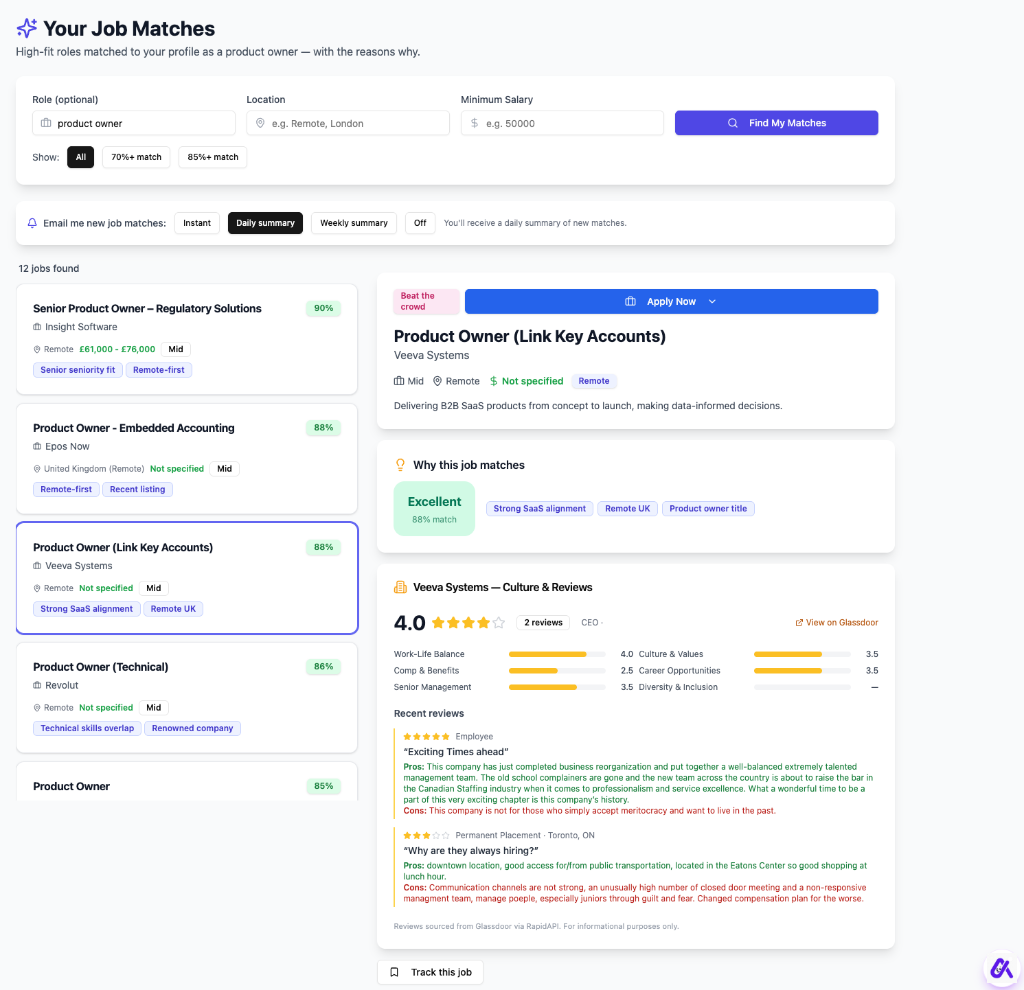Open View on Glassdoor link
Screen dimensions: 1024x990
pos(837,622)
